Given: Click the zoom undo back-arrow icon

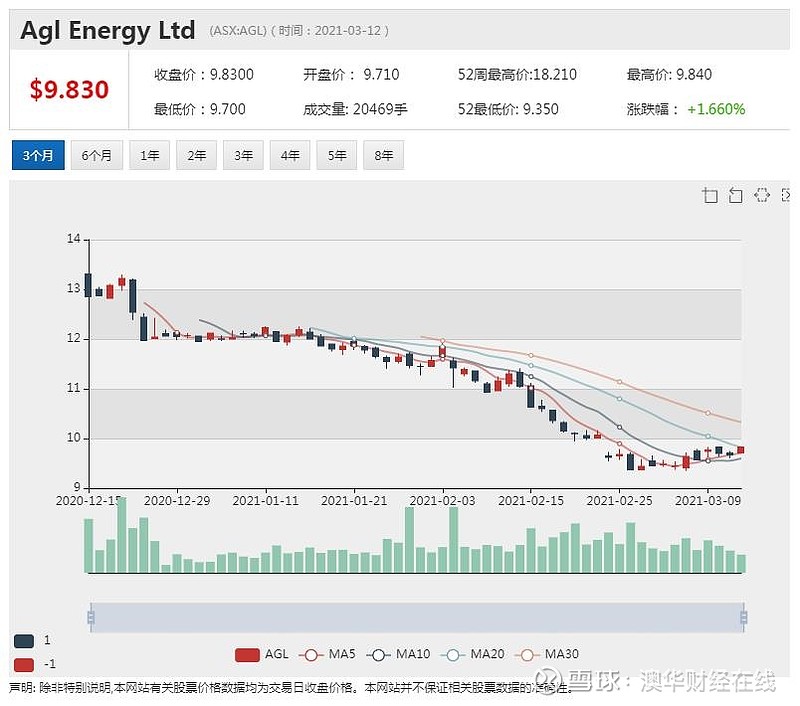Looking at the screenshot, I should coord(735,195).
